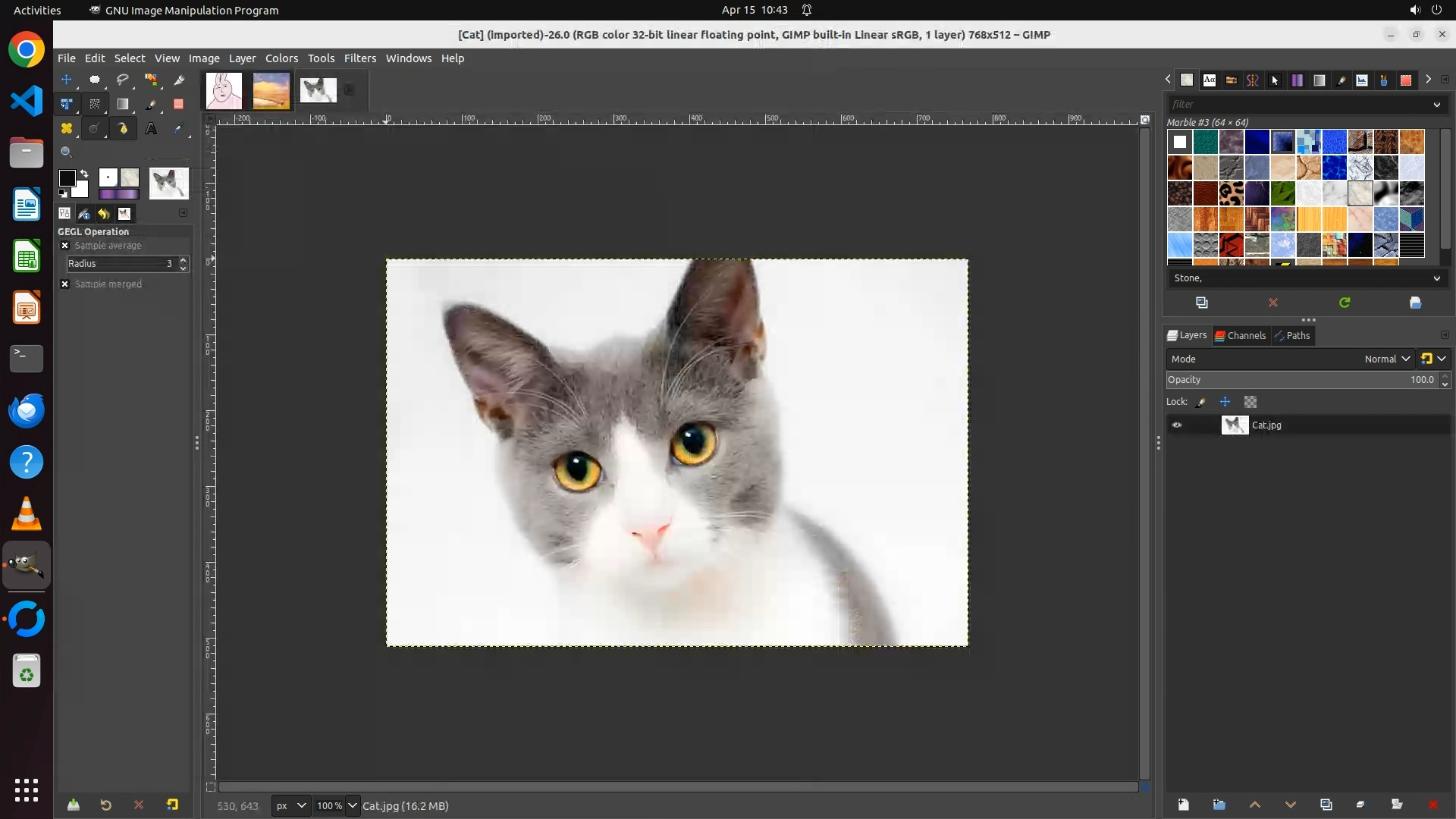Click the refresh patterns button
The height and width of the screenshot is (819, 1456).
(1345, 303)
